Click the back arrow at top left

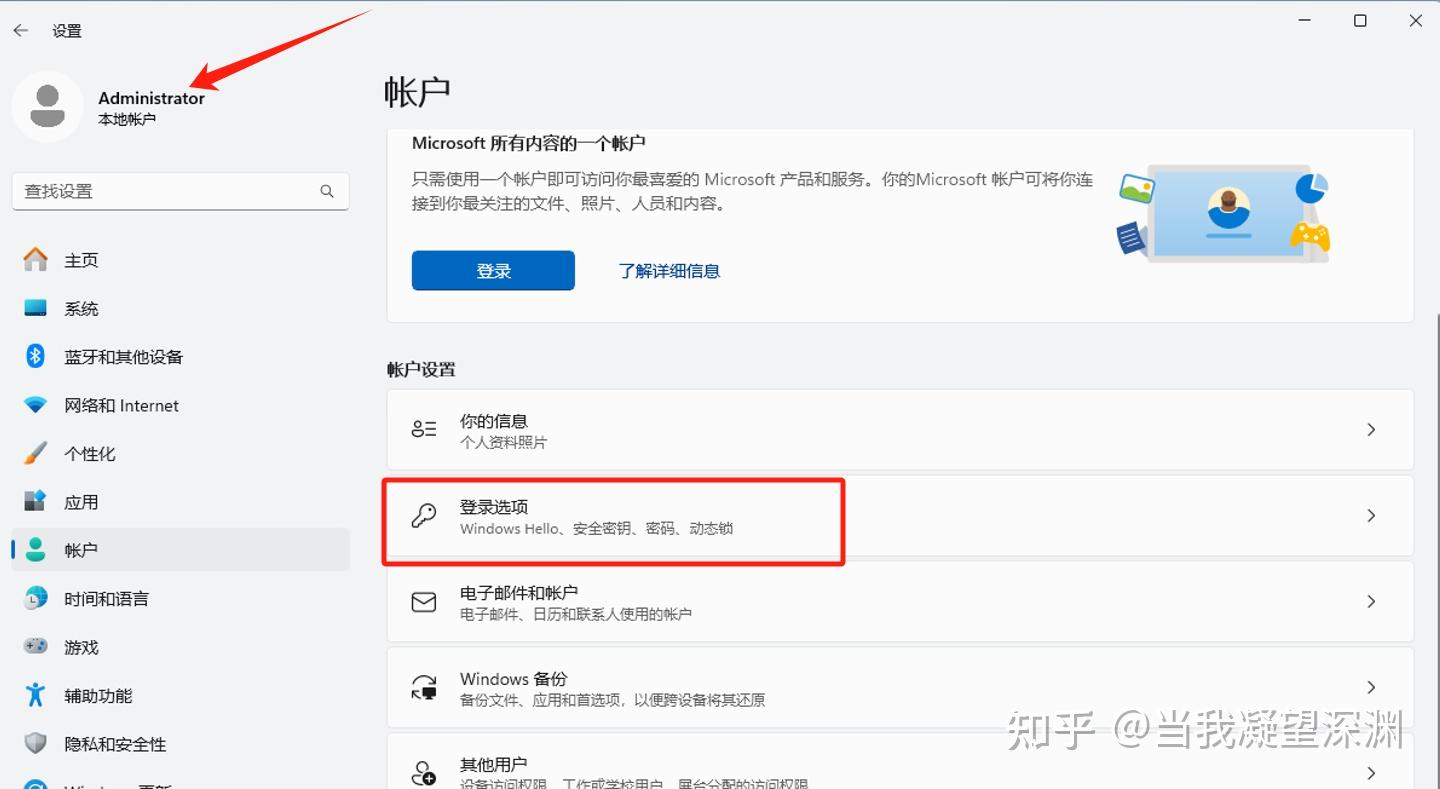tap(20, 30)
